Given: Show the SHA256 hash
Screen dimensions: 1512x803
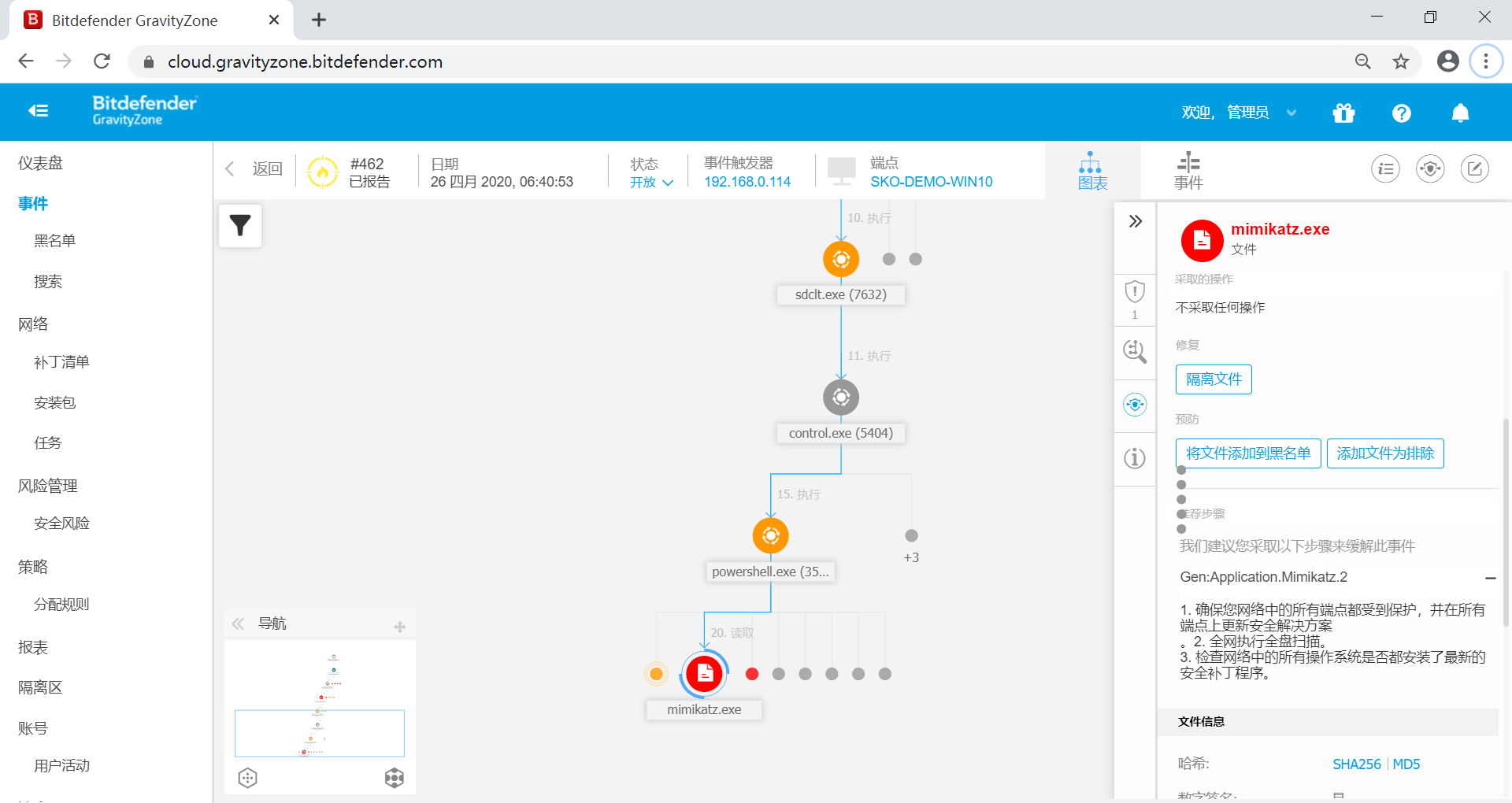Looking at the screenshot, I should (1357, 764).
